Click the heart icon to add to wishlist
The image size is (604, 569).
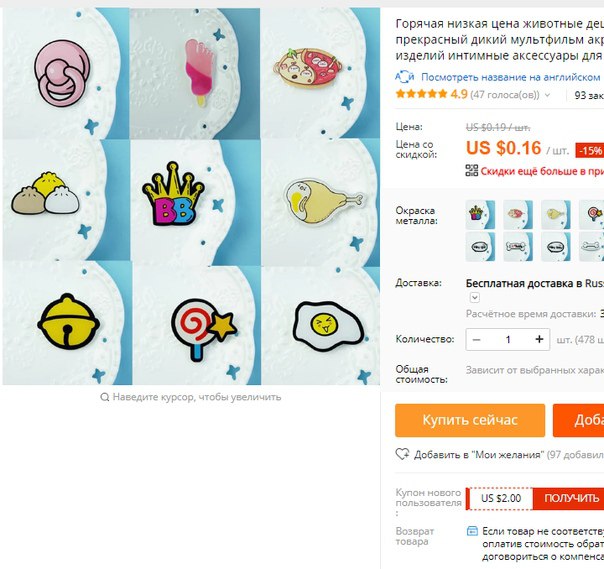[403, 454]
